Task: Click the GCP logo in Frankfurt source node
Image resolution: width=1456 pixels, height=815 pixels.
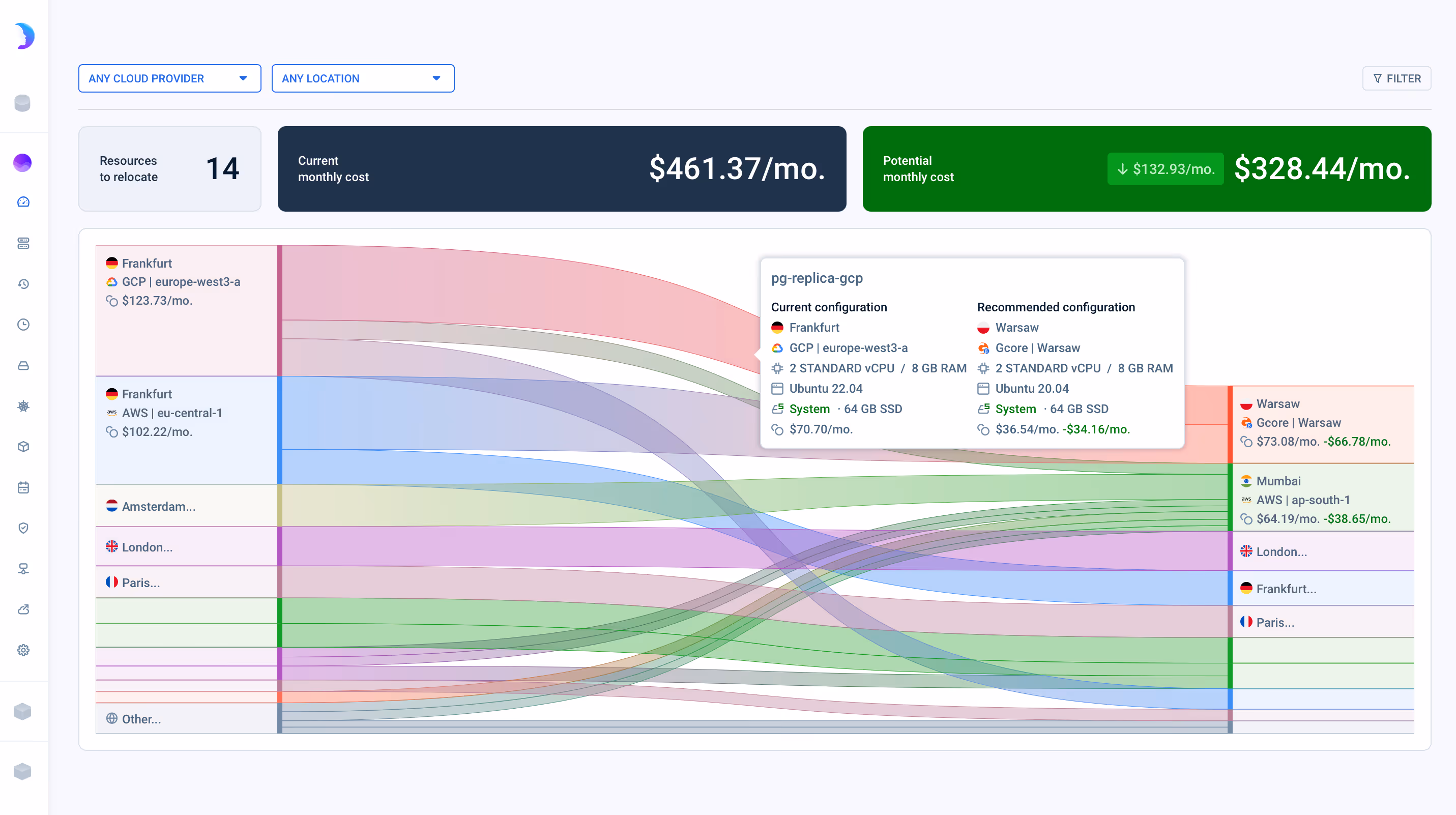Action: point(112,281)
